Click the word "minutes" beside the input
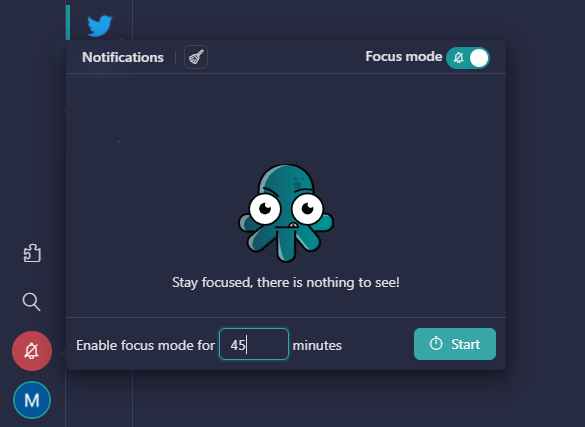Screen dimensions: 585x427 (317, 345)
